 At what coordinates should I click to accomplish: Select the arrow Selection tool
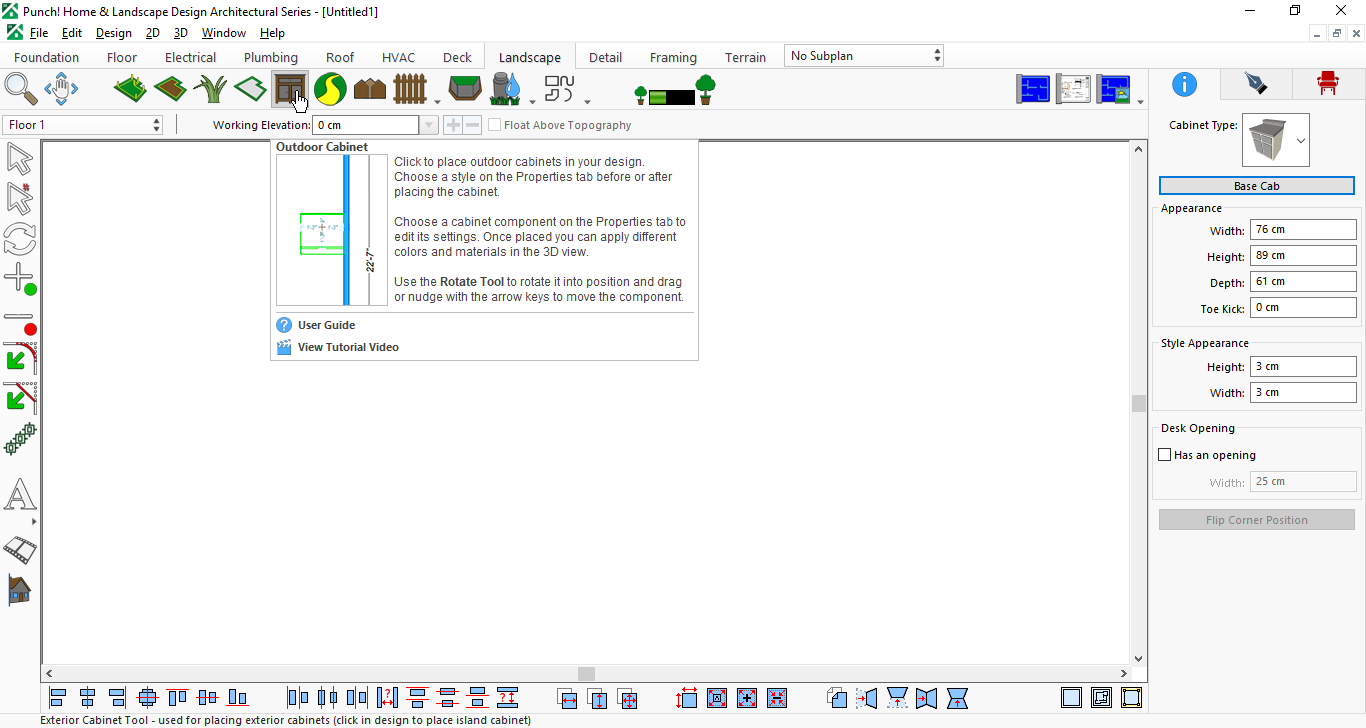(19, 159)
